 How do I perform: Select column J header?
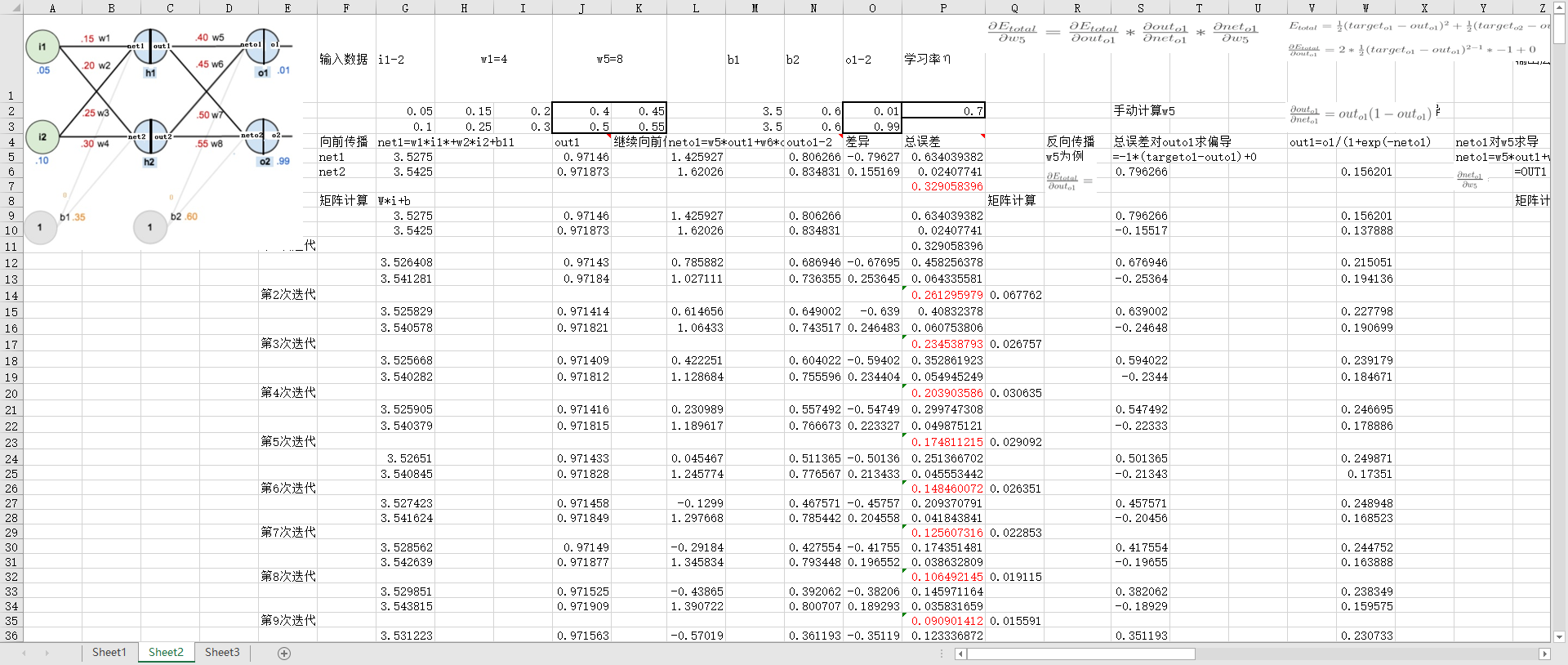pyautogui.click(x=581, y=7)
